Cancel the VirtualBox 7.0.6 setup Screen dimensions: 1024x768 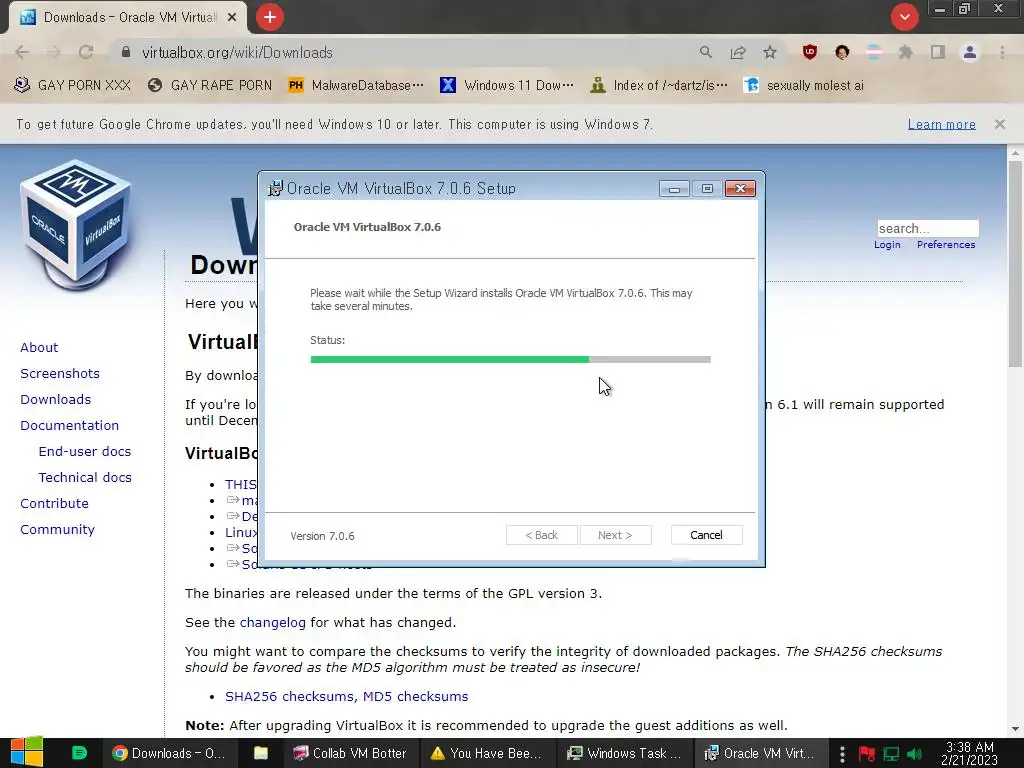[x=707, y=535]
